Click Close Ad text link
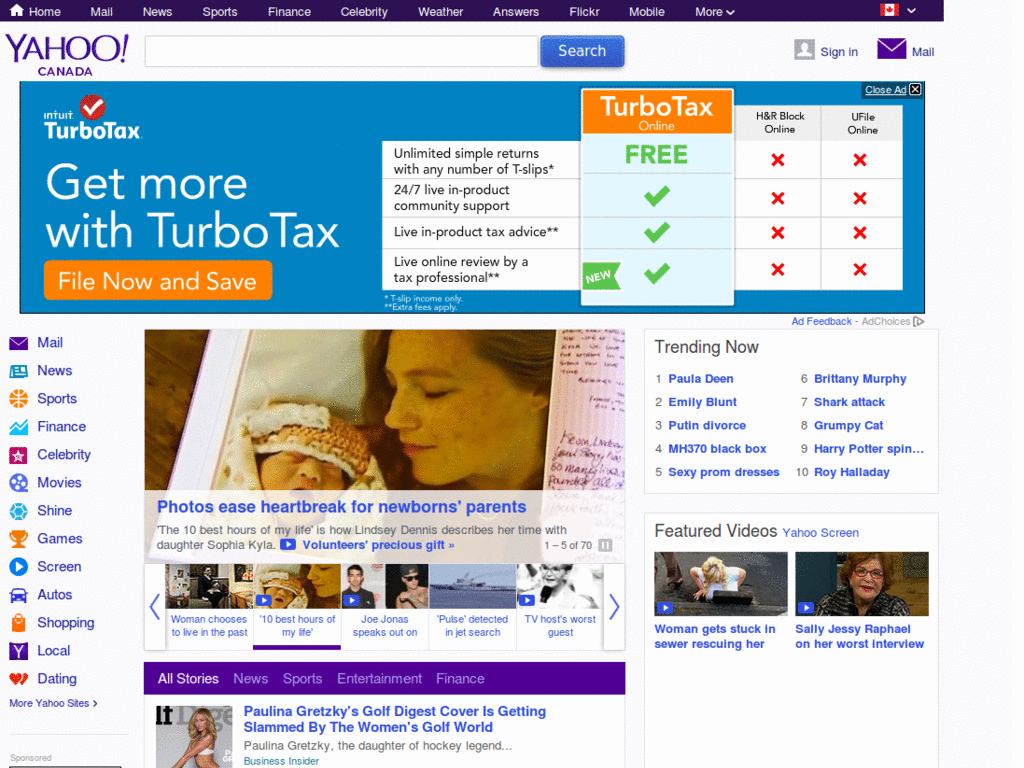 point(886,89)
